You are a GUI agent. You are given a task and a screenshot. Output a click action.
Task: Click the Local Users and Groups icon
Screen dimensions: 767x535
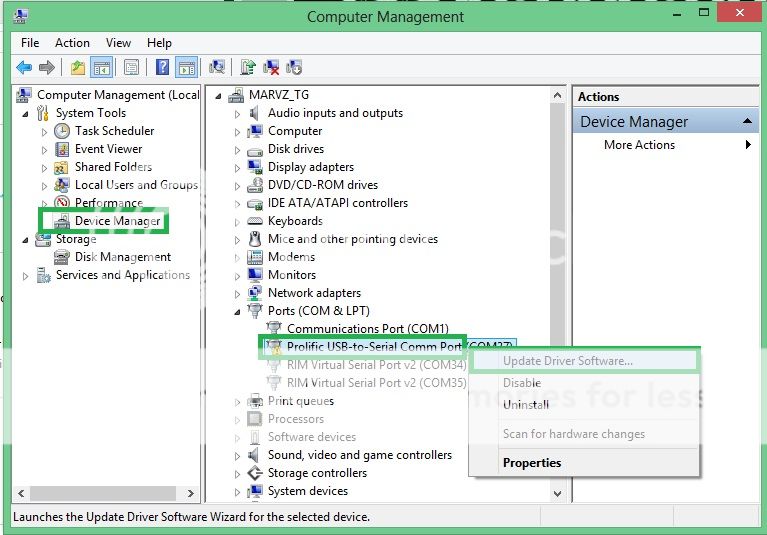point(62,185)
